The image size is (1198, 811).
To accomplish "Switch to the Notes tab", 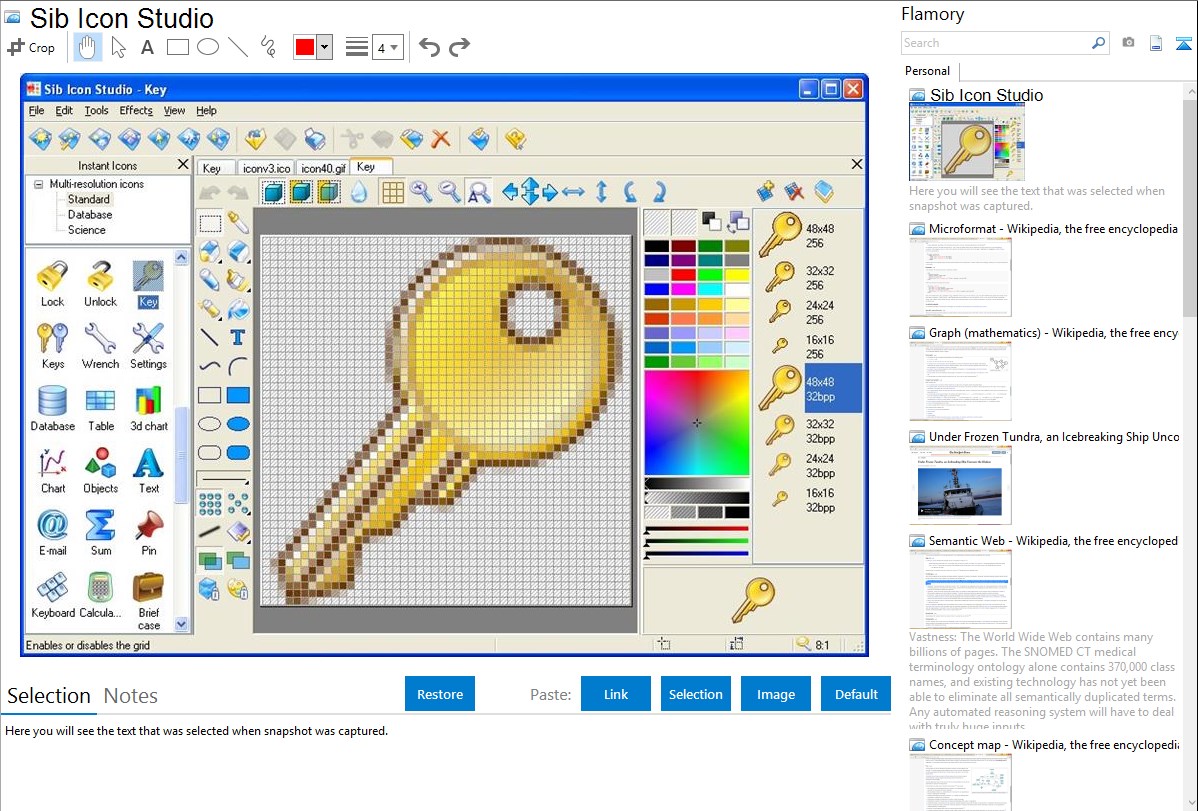I will point(131,696).
